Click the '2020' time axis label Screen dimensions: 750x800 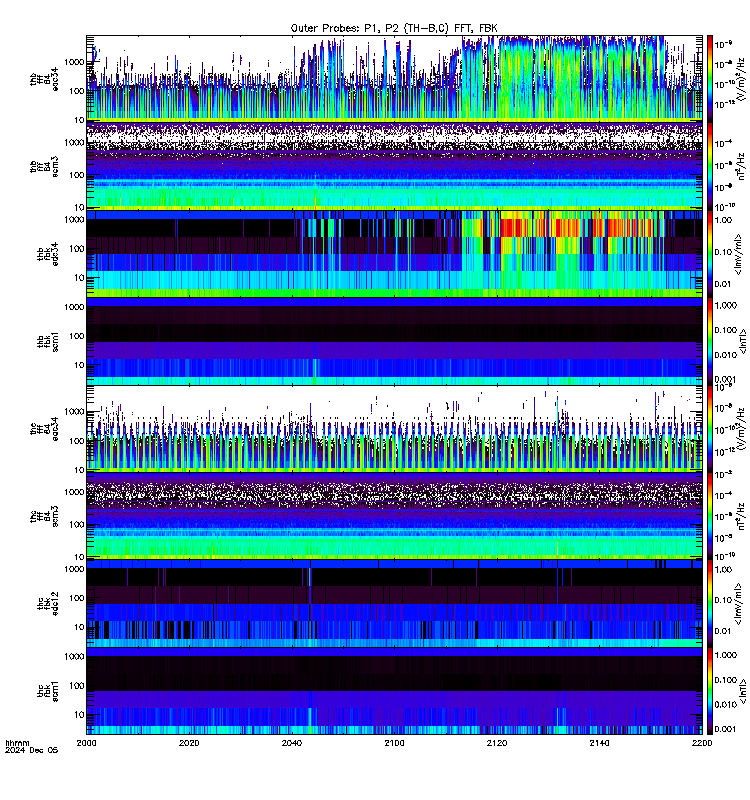189,743
